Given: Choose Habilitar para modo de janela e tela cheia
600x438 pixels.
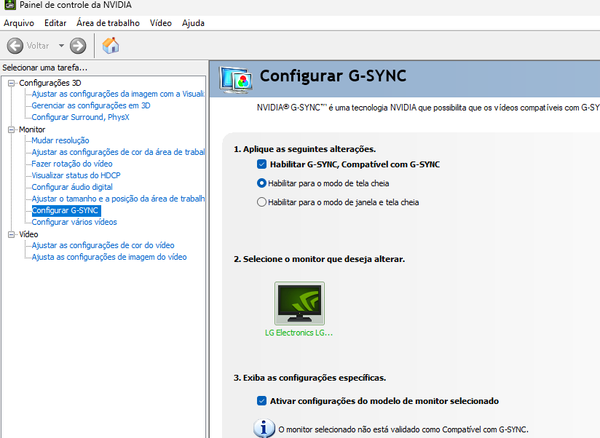Looking at the screenshot, I should click(262, 202).
